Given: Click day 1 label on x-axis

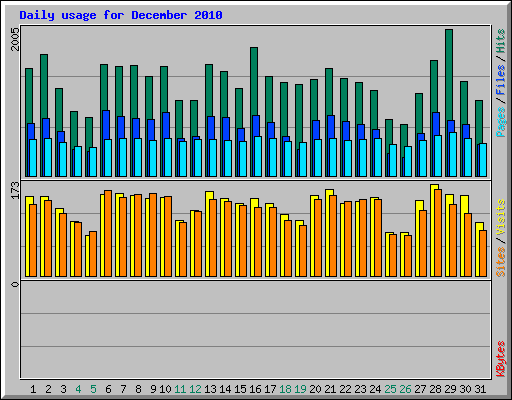Looking at the screenshot, I should tap(33, 389).
